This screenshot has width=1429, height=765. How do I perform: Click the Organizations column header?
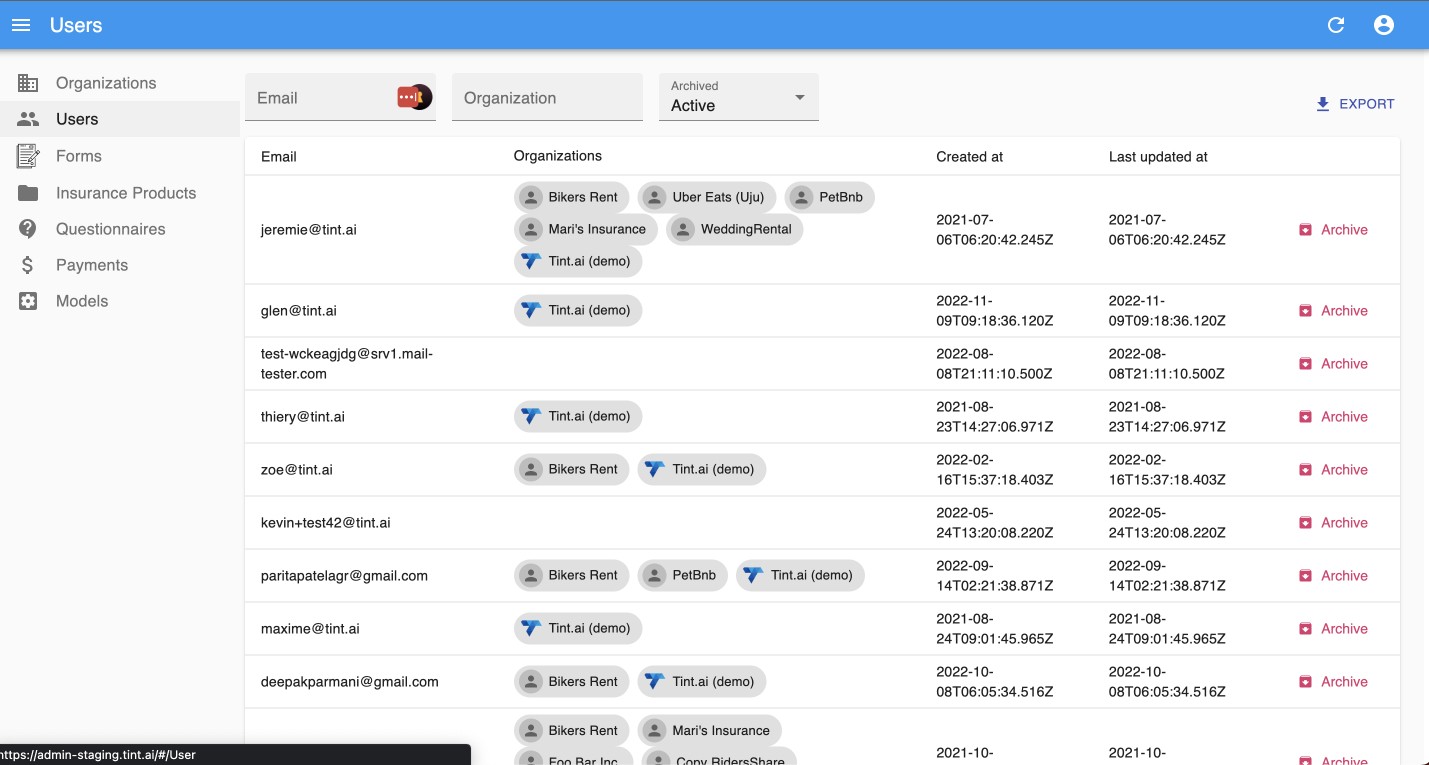pyautogui.click(x=558, y=156)
